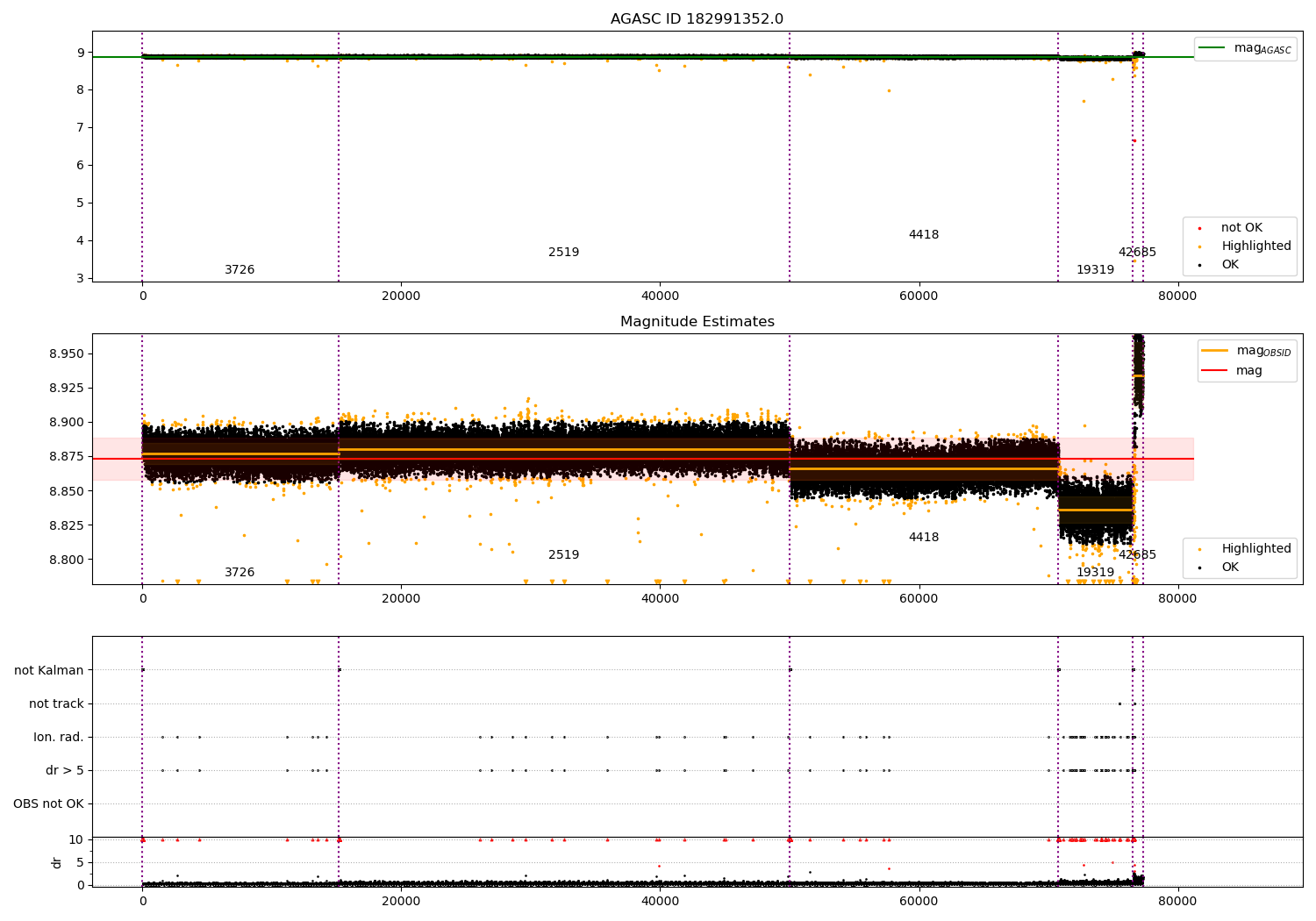Click the "10" tick on the dr axis
Screen dimensions: 1316x921
click(76, 839)
